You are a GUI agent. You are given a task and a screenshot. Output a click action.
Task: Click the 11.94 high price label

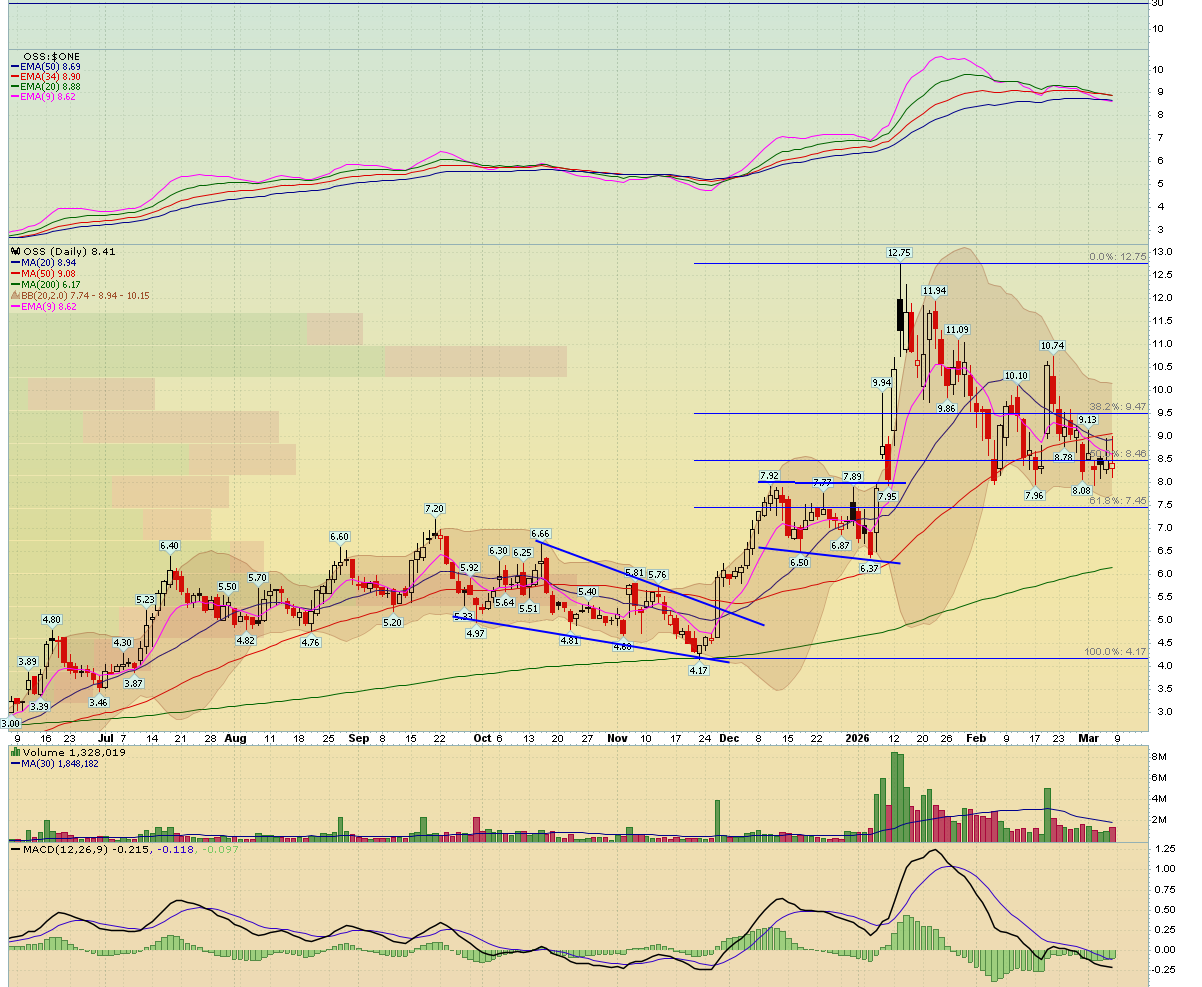tap(934, 290)
